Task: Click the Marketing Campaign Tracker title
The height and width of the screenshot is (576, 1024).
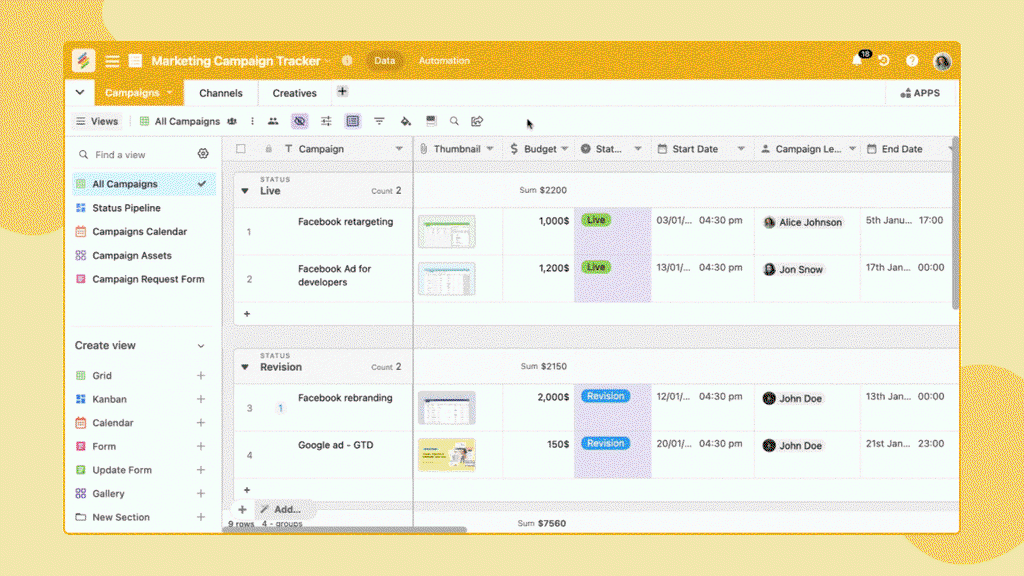Action: (236, 61)
